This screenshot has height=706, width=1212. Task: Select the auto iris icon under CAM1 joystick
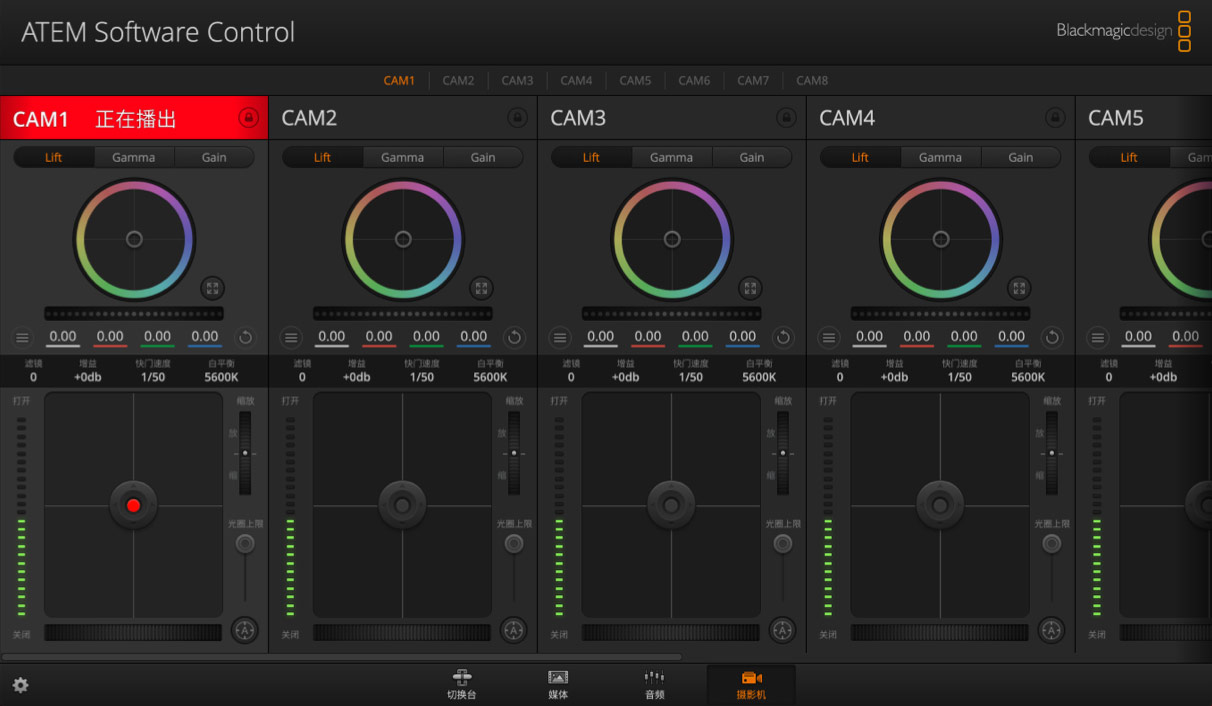[244, 631]
